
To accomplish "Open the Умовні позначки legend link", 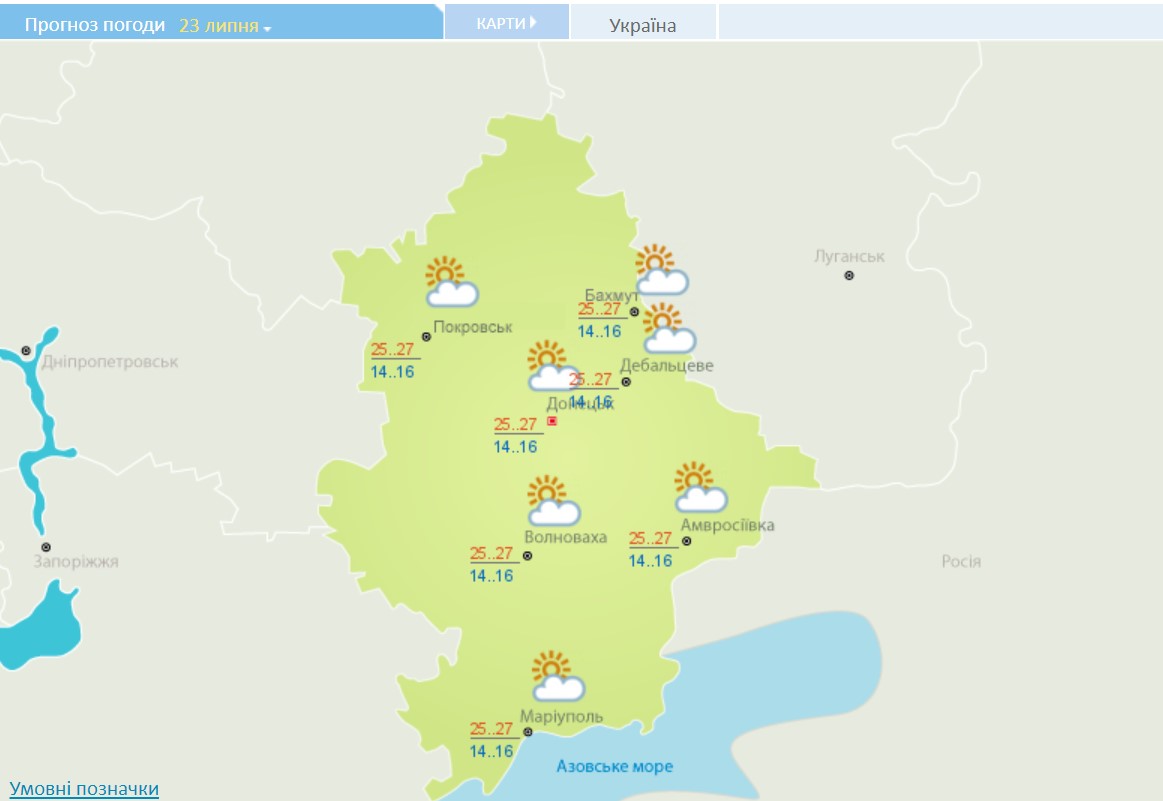I will point(84,789).
